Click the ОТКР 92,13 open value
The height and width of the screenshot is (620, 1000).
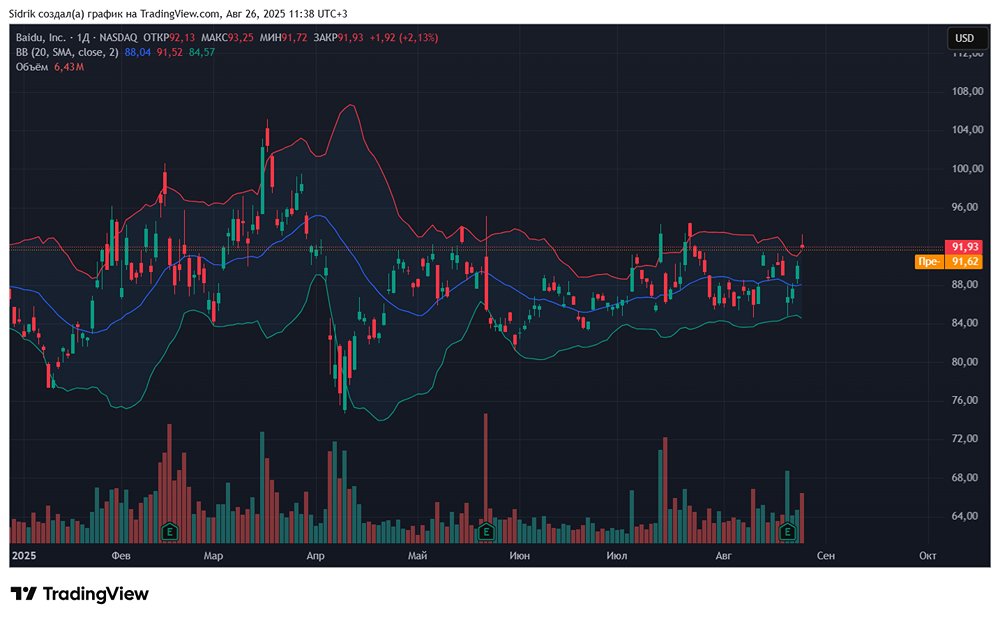[x=169, y=38]
